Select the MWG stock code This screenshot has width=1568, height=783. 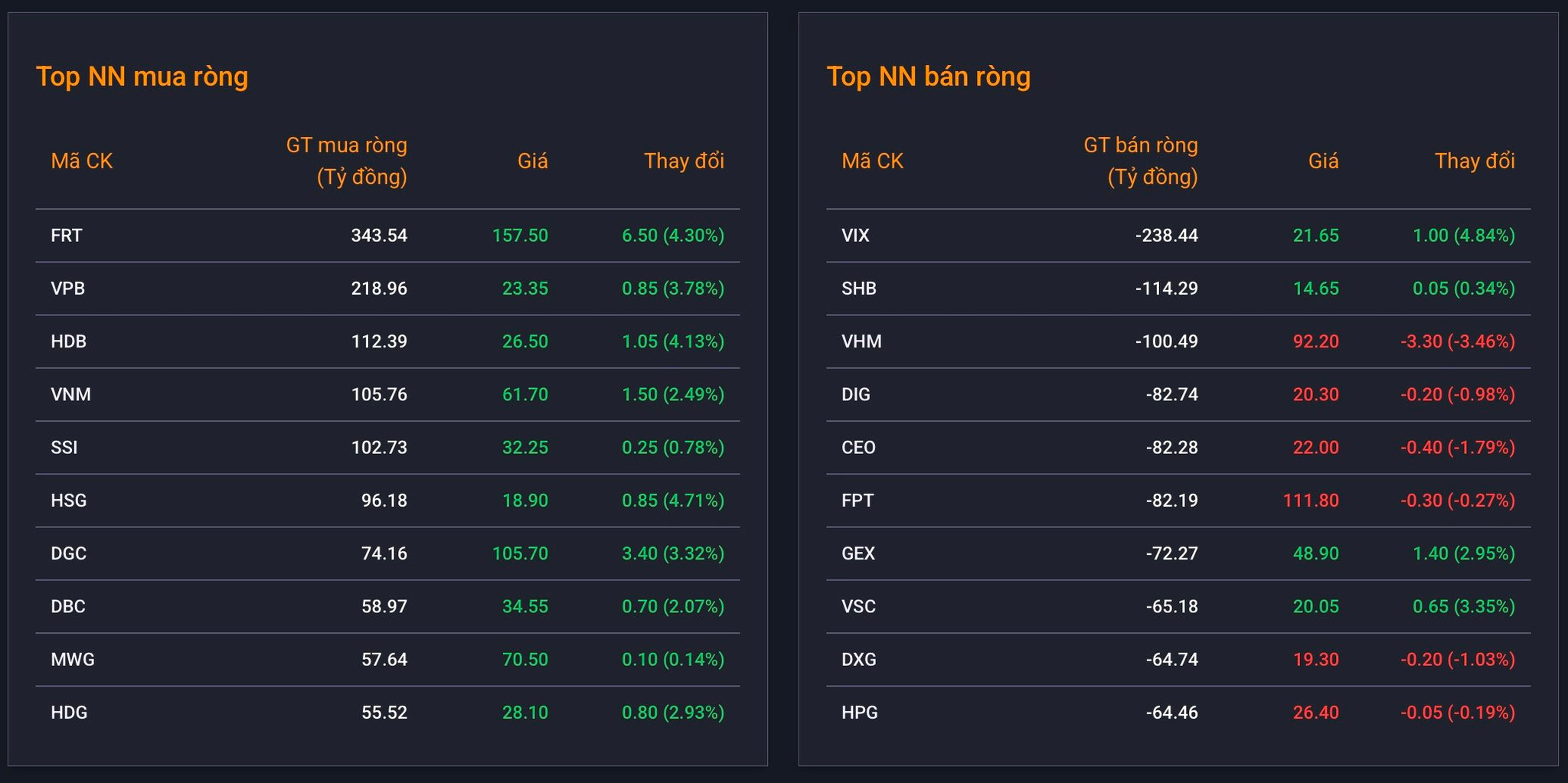pyautogui.click(x=73, y=660)
